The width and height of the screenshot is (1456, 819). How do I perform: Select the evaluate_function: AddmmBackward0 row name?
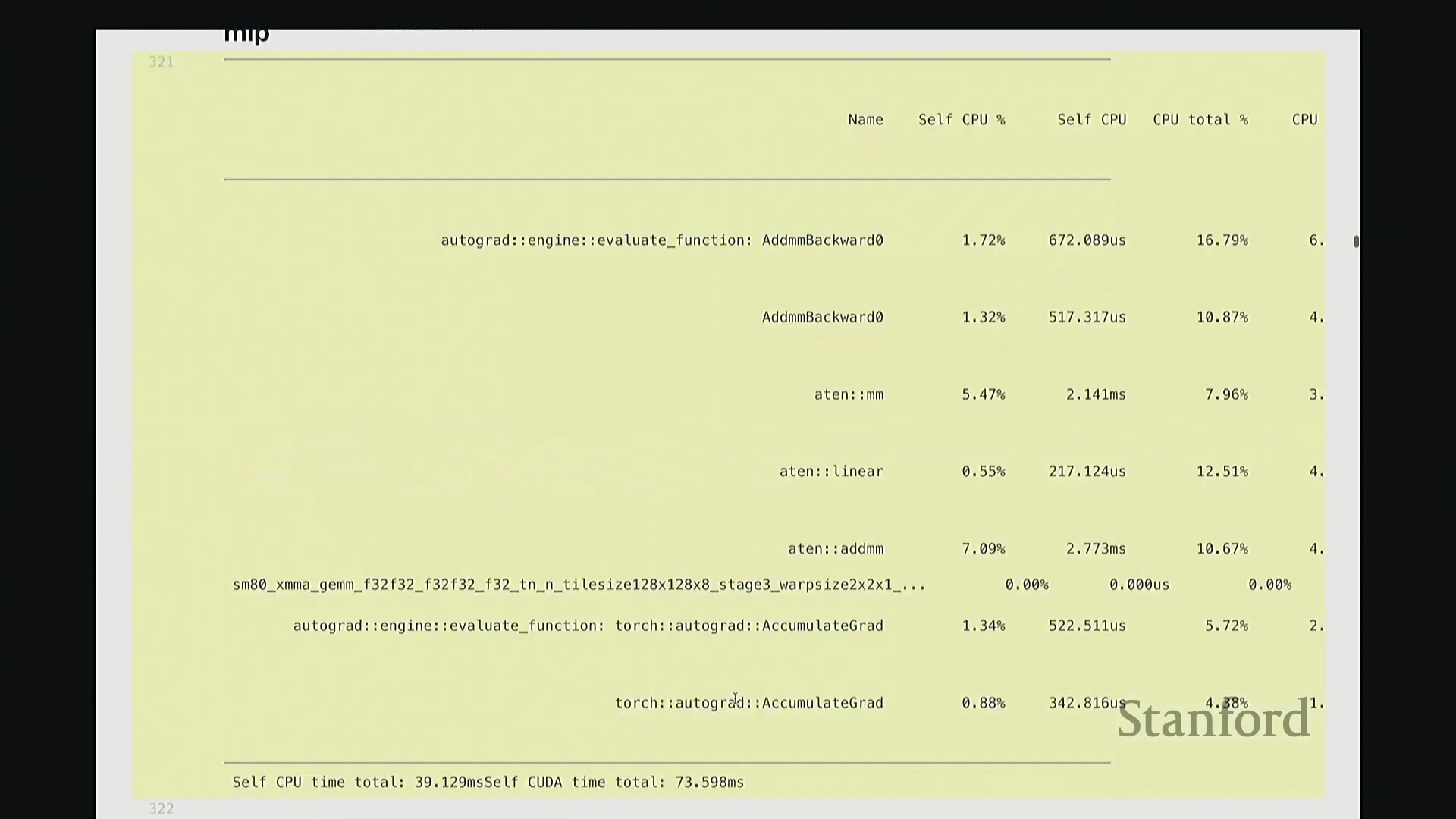(x=661, y=240)
